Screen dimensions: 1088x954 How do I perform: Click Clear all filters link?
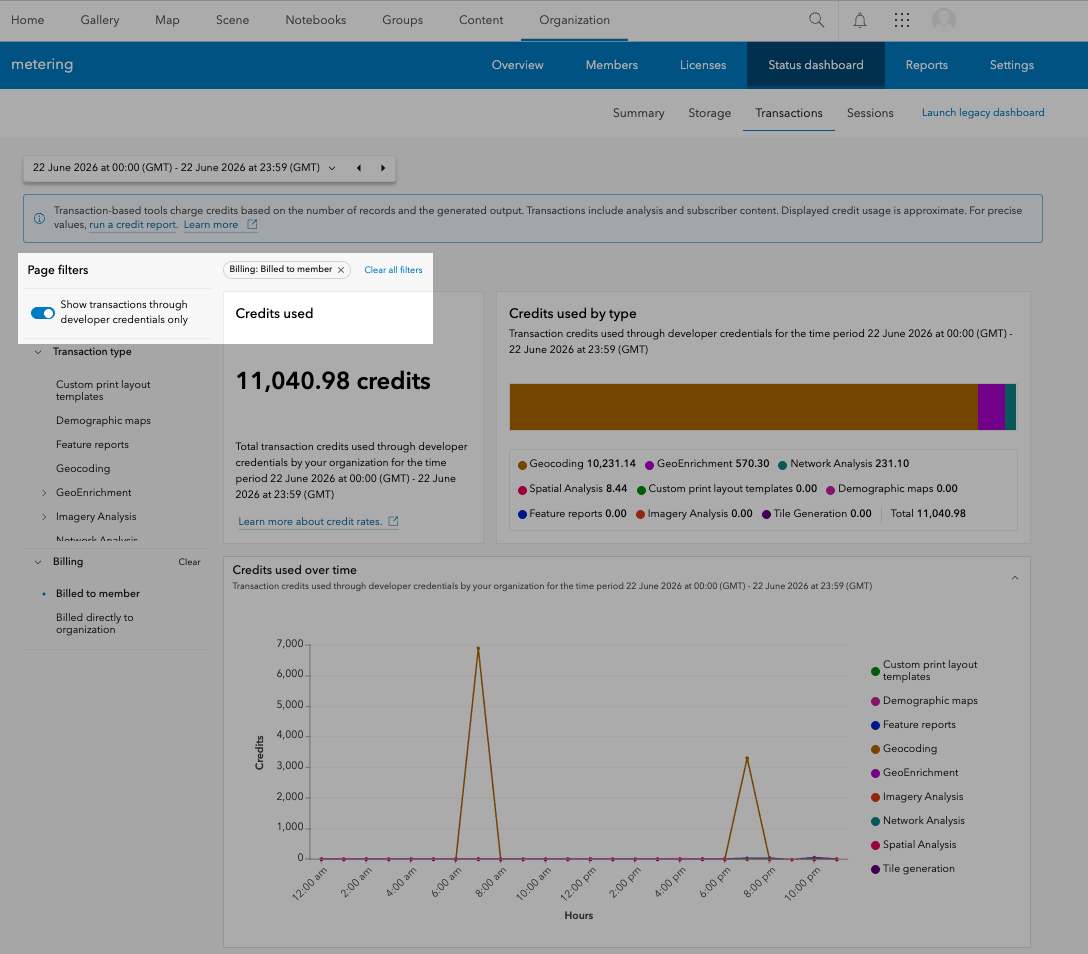click(x=393, y=270)
